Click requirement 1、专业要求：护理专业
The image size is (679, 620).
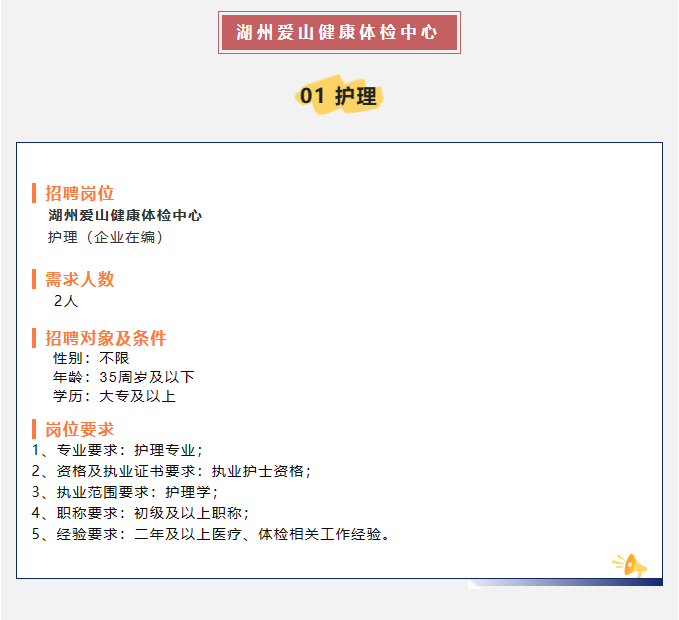pyautogui.click(x=117, y=450)
